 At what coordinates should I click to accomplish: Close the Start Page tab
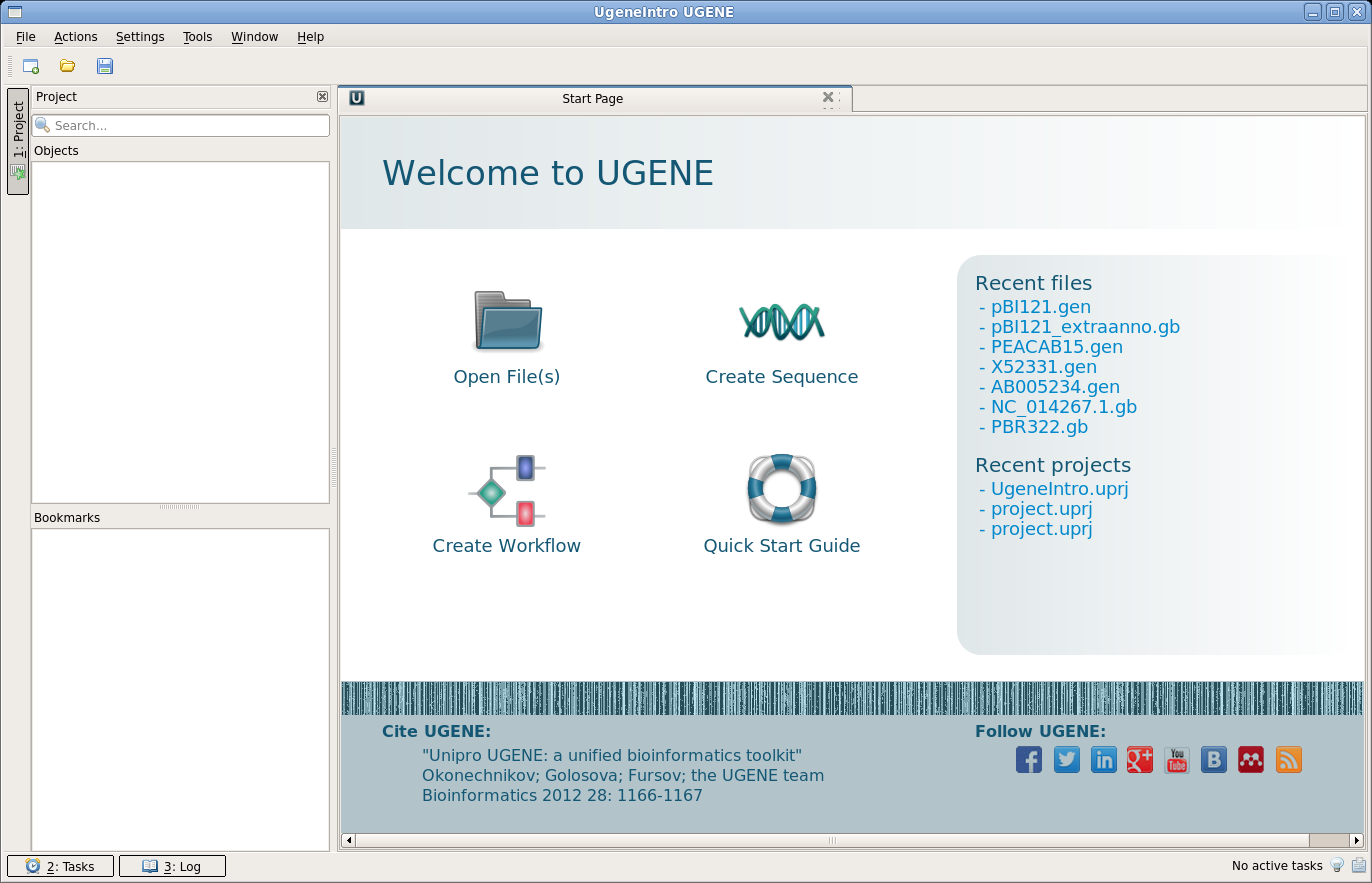(x=828, y=97)
